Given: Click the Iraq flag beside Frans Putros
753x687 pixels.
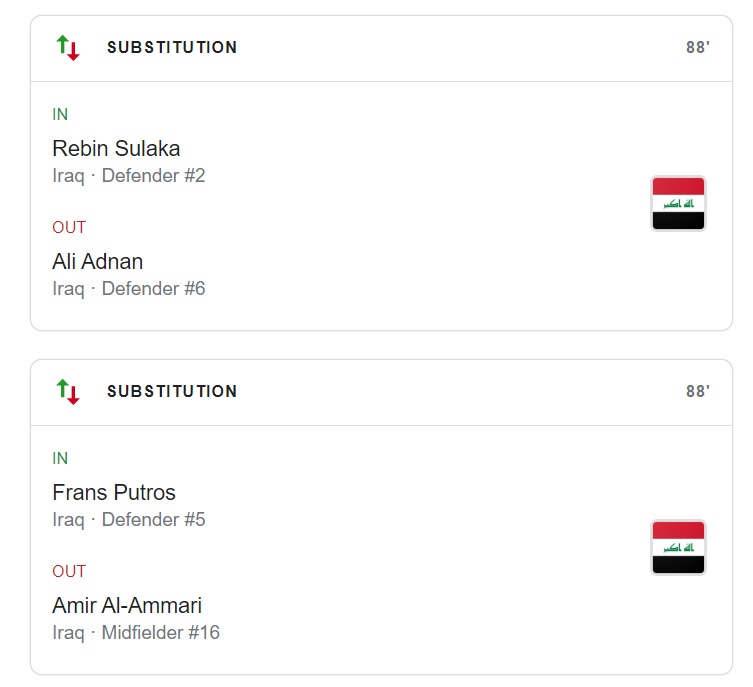Looking at the screenshot, I should [678, 548].
